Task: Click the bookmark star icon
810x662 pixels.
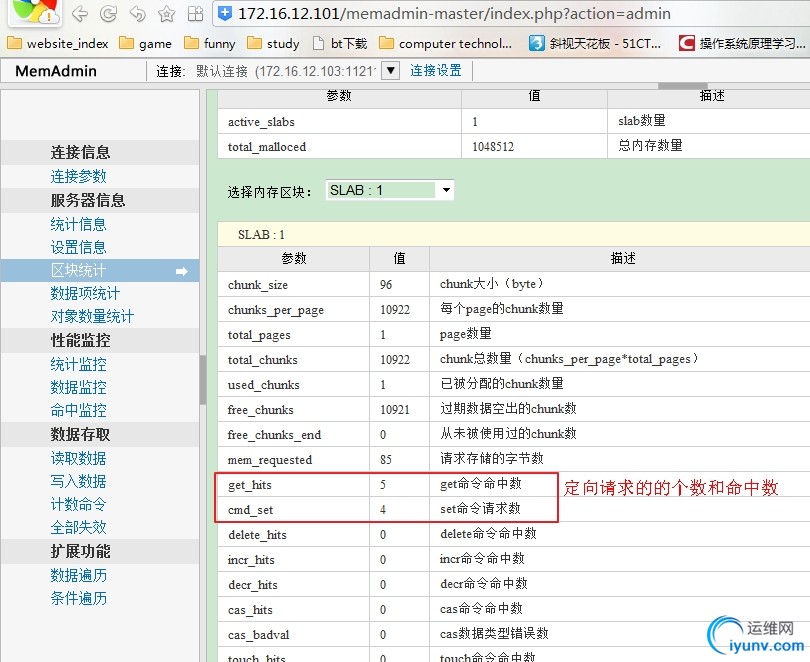Action: pos(166,14)
